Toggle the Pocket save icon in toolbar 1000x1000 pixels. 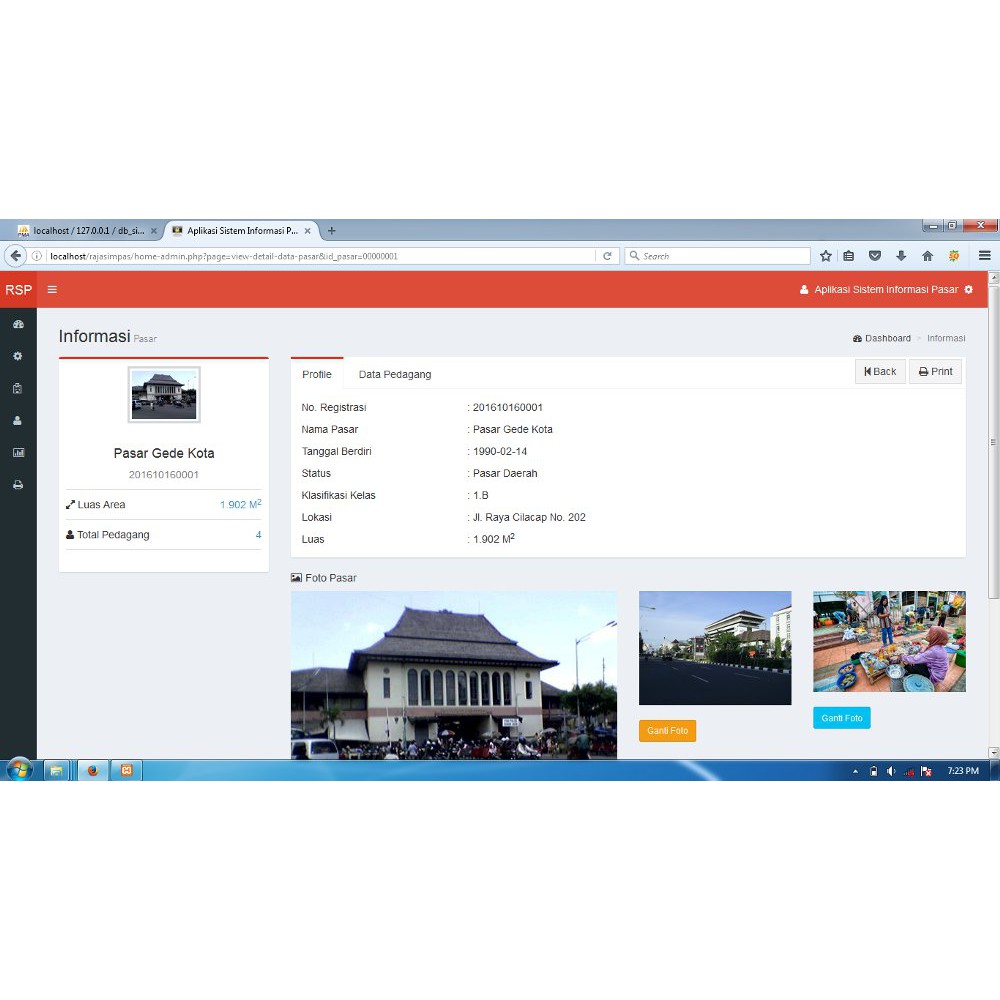click(x=874, y=255)
